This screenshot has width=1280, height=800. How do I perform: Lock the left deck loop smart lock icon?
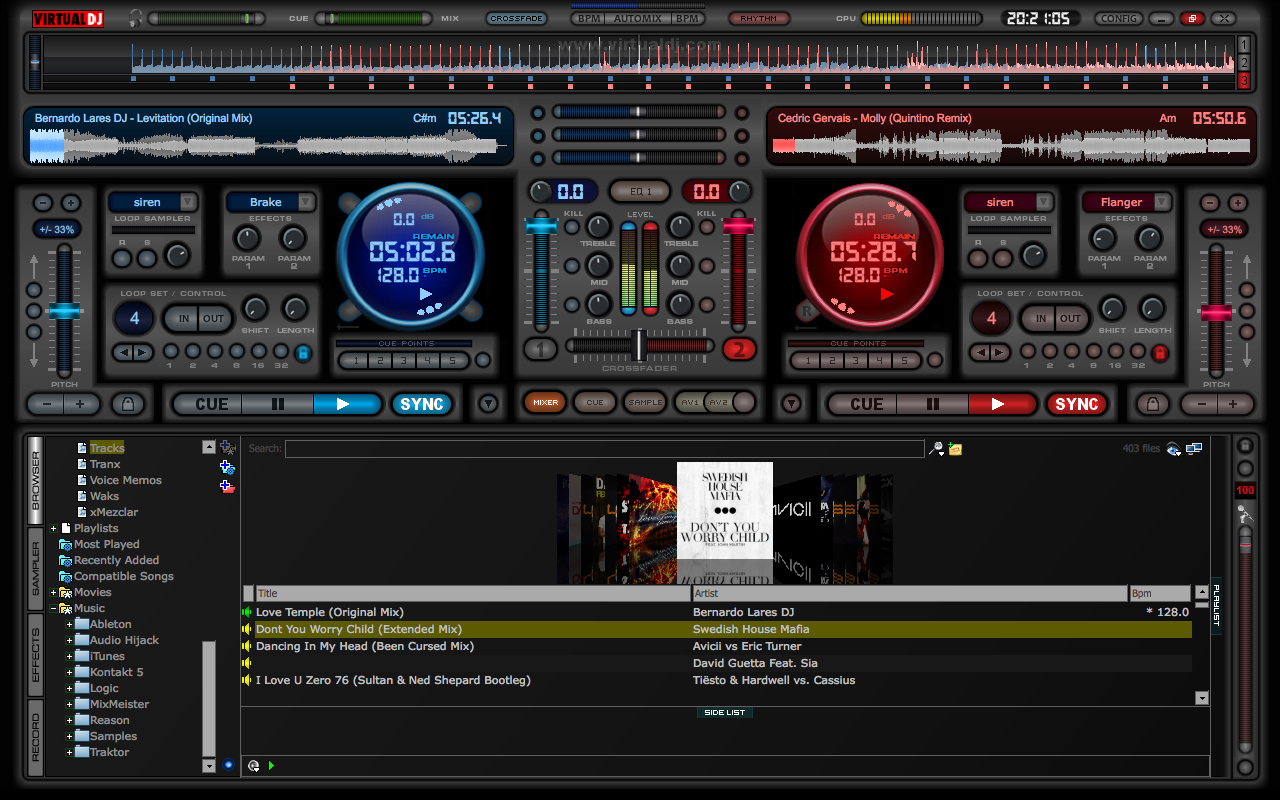click(303, 352)
